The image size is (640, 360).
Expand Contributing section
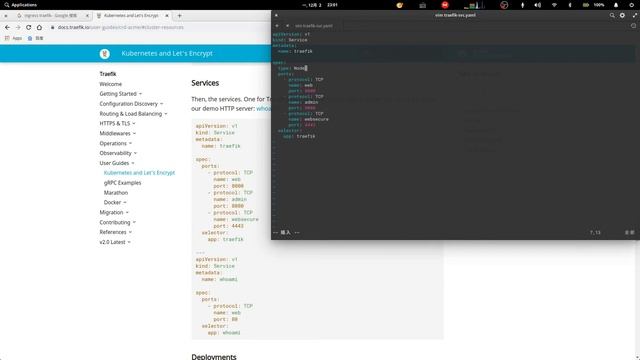click(118, 222)
